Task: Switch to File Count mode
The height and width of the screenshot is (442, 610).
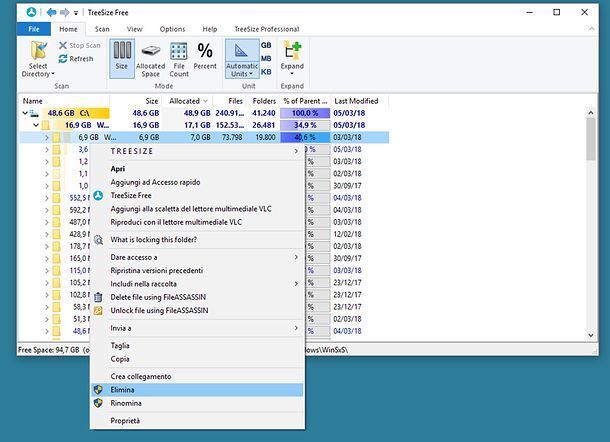Action: point(179,59)
